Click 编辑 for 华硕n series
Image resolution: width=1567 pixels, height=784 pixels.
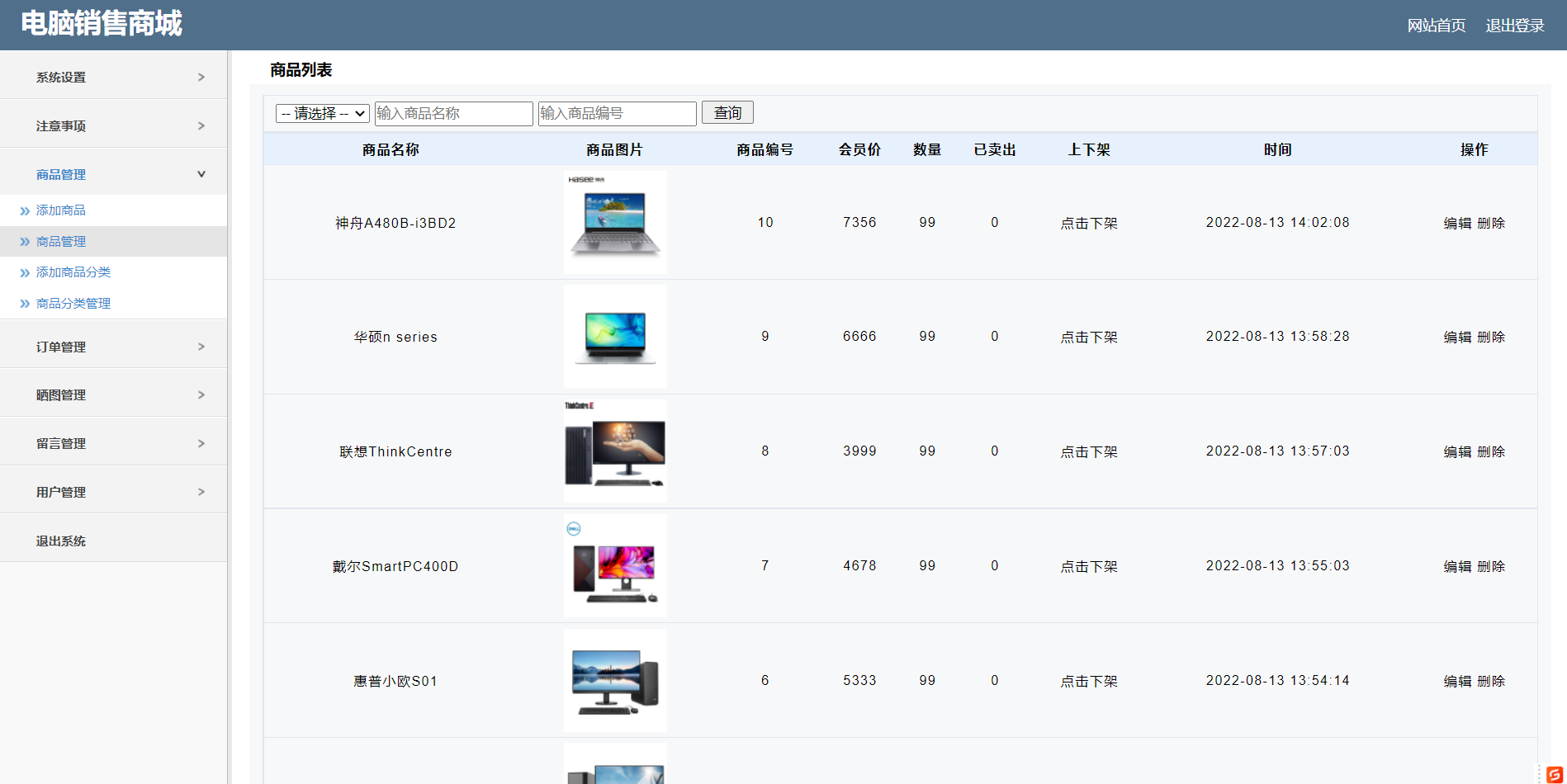(x=1458, y=337)
